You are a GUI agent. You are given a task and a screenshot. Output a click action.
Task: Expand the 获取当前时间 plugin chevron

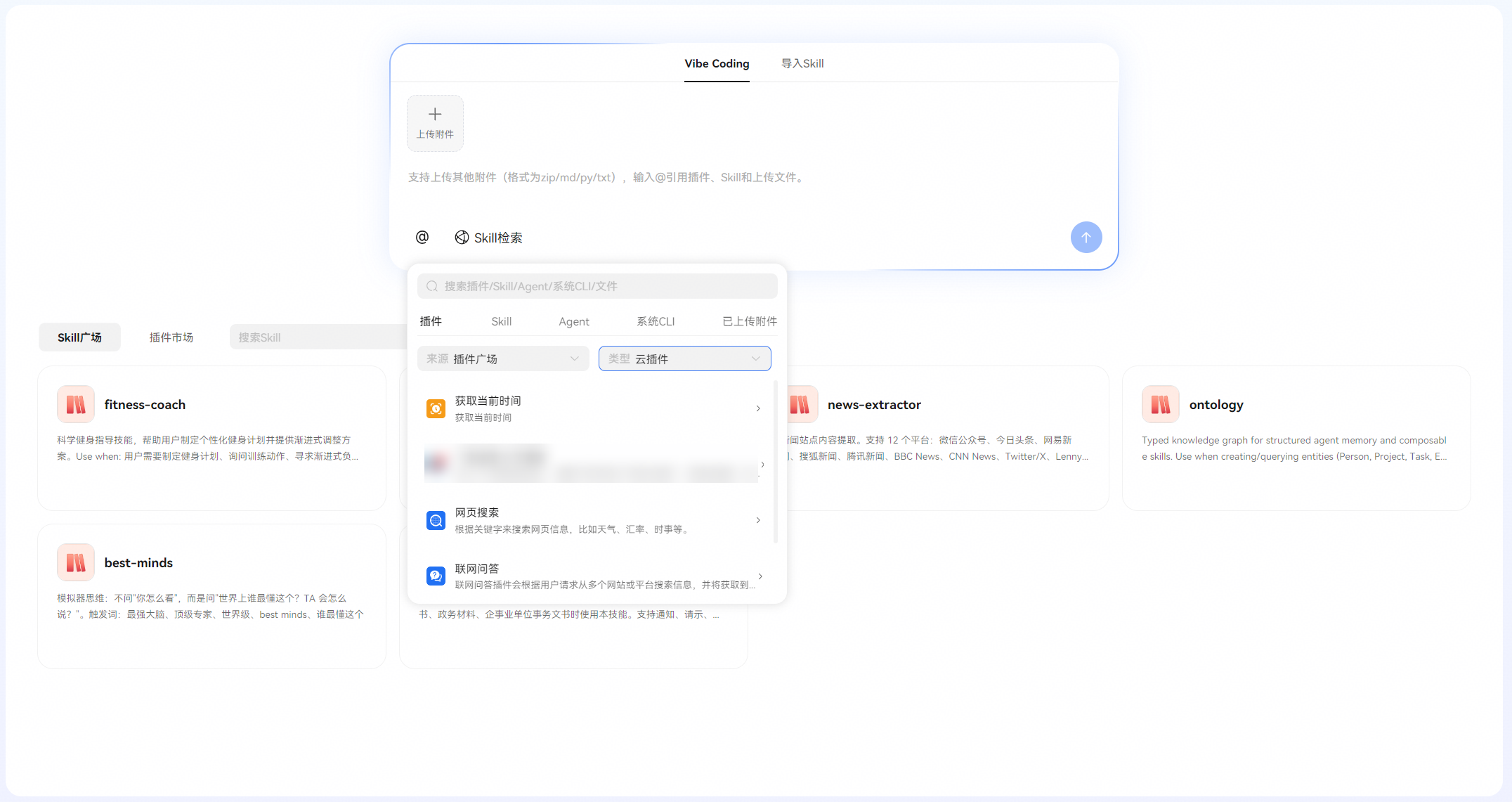coord(758,408)
